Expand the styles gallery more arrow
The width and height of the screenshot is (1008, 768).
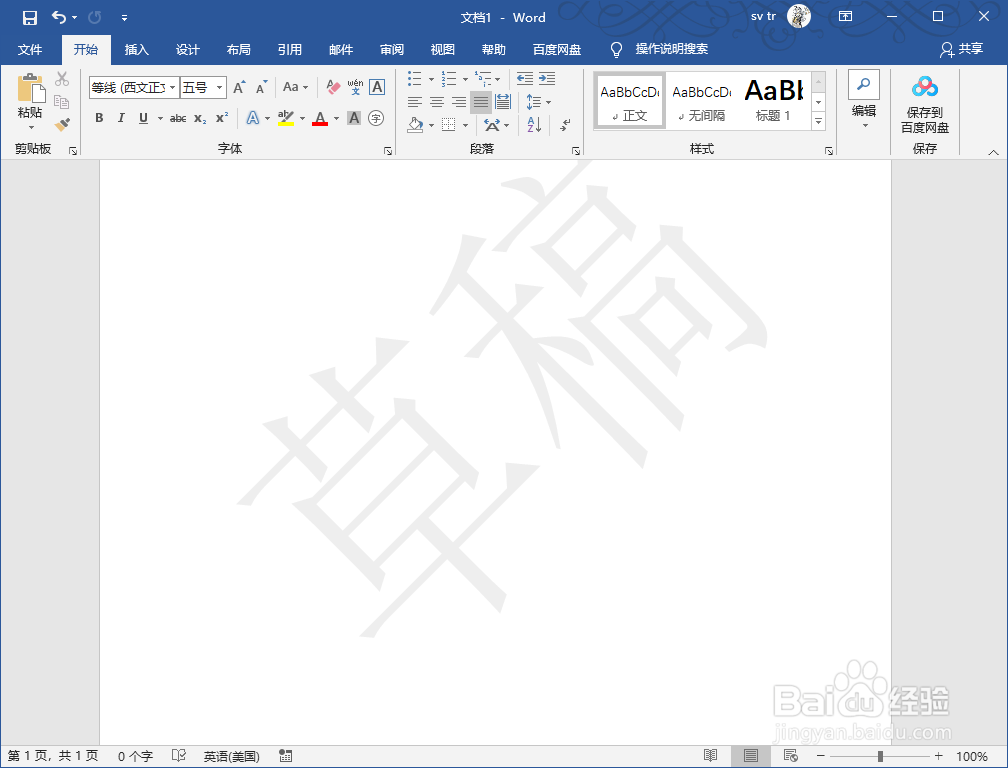point(818,120)
